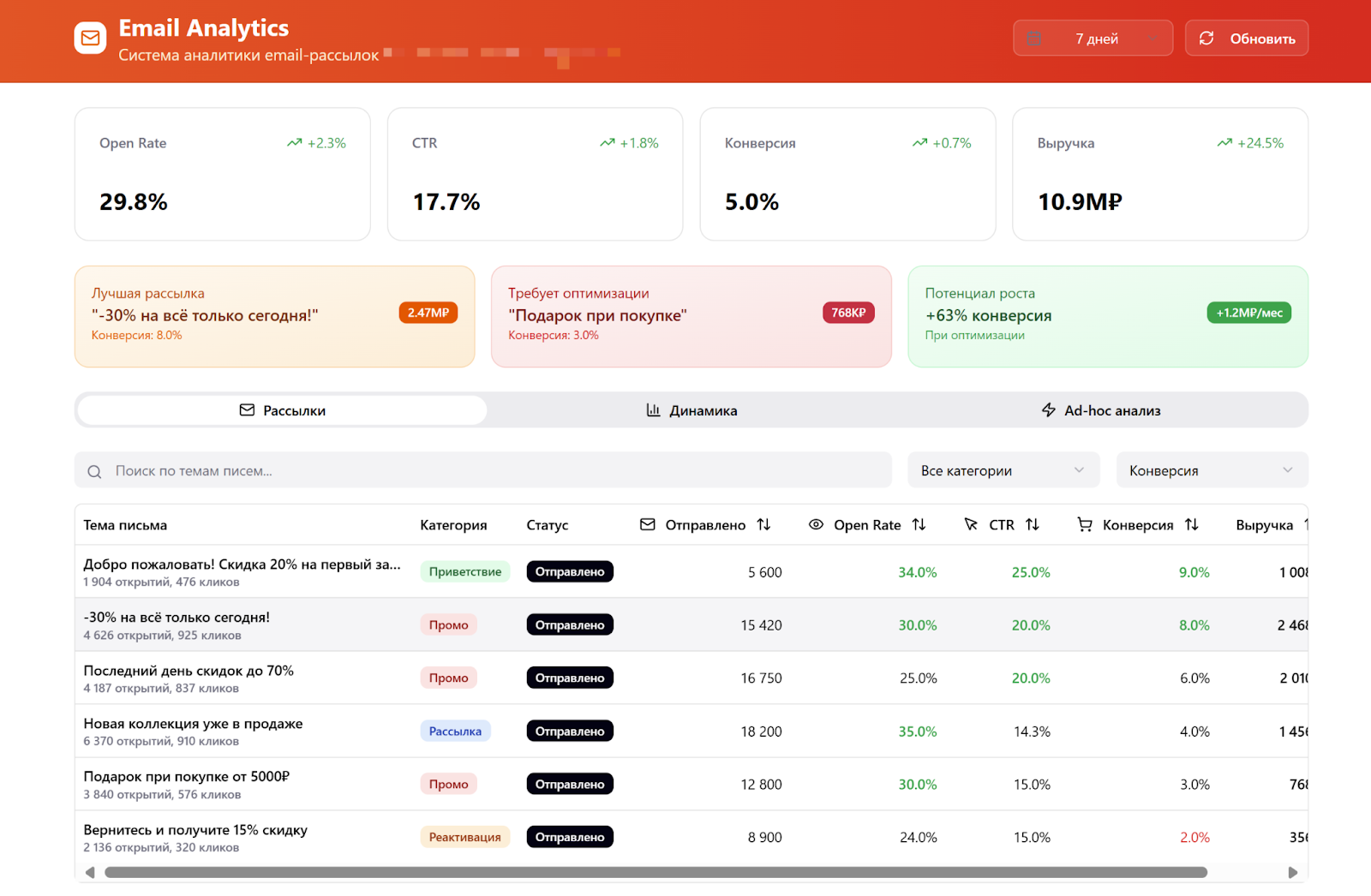Click the horizontal table scrollbar thumb
This screenshot has width=1371, height=896.
pos(656,873)
